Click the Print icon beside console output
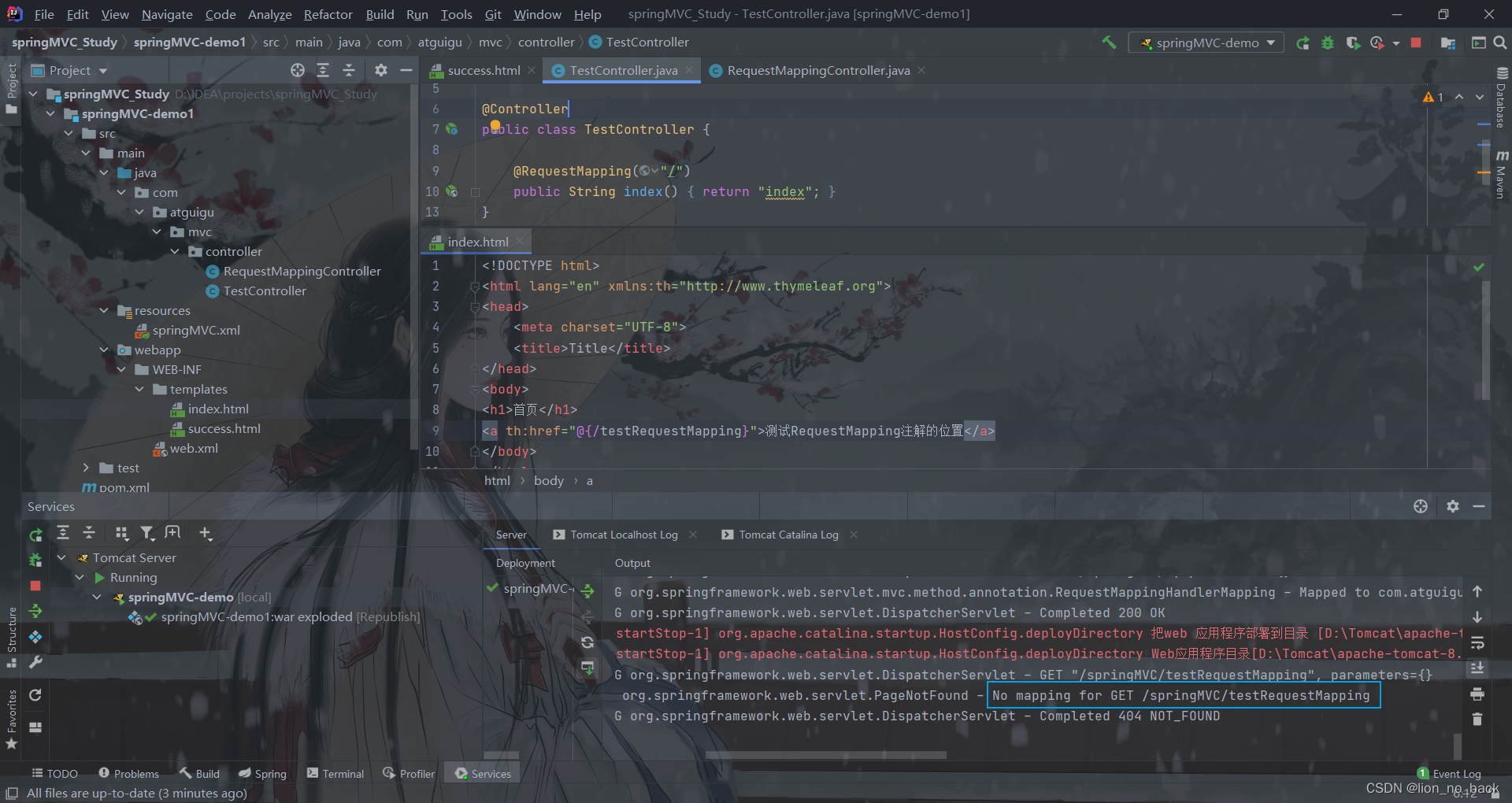The image size is (1512, 803). pos(1477,694)
